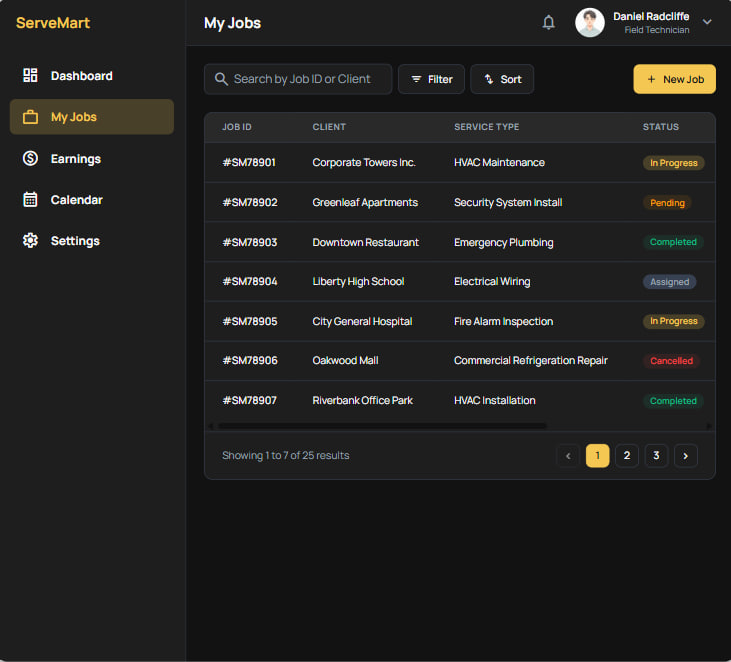Open job #SM78905
This screenshot has width=731, height=662.
tap(250, 322)
